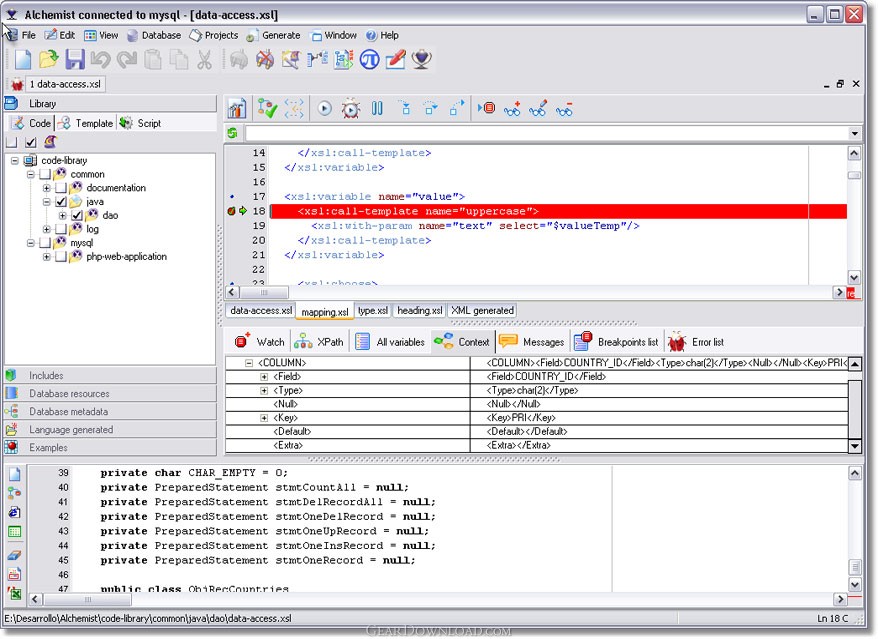Select the Template library tab
Image resolution: width=878 pixels, height=639 pixels.
(87, 123)
